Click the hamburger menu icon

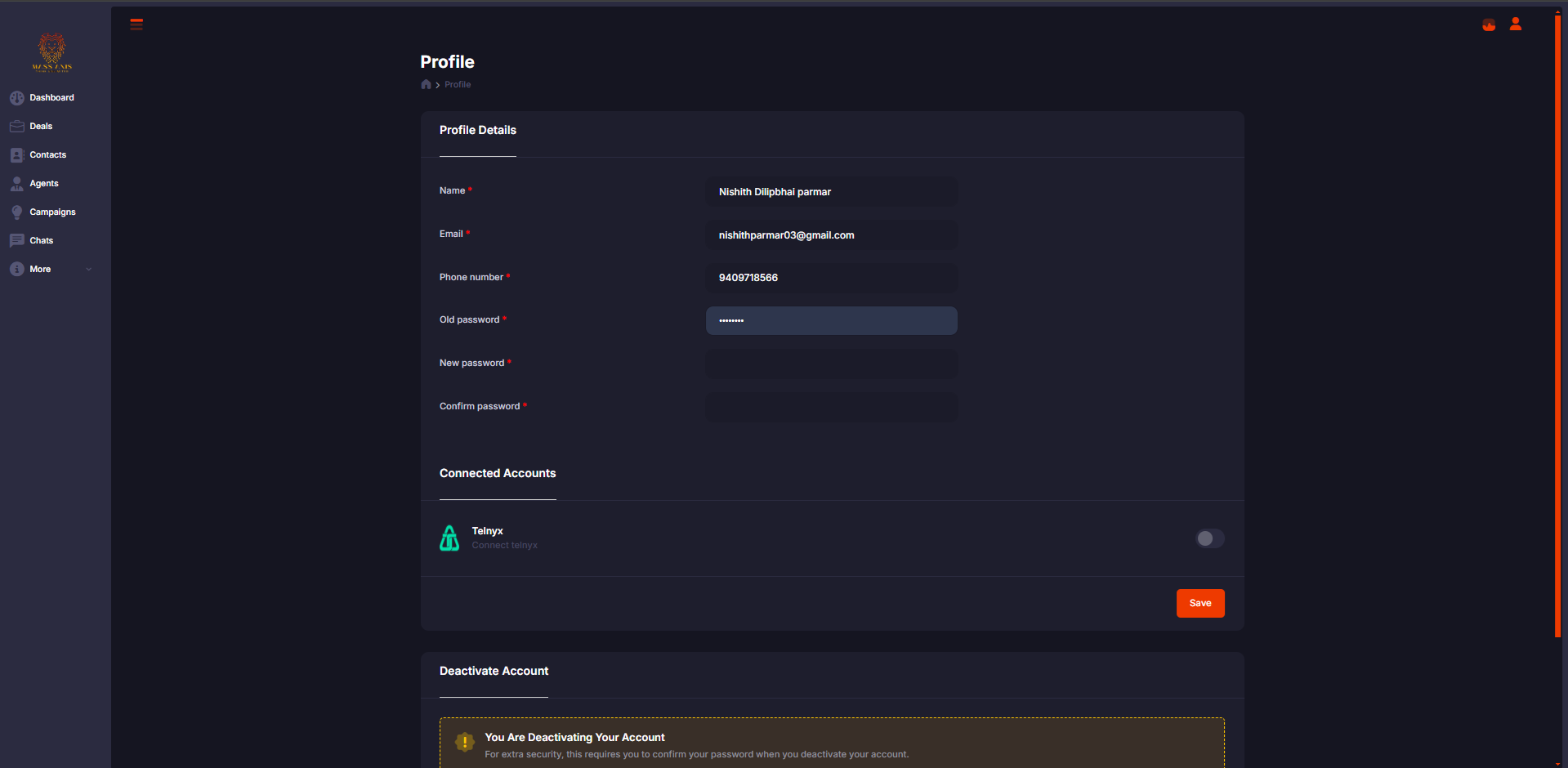point(136,25)
